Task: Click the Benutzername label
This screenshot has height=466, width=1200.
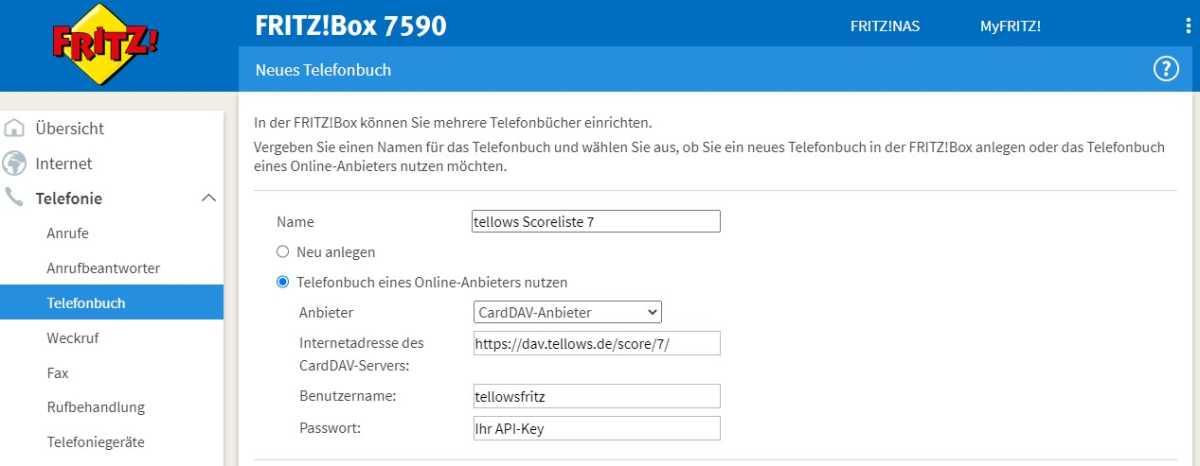Action: (348, 396)
